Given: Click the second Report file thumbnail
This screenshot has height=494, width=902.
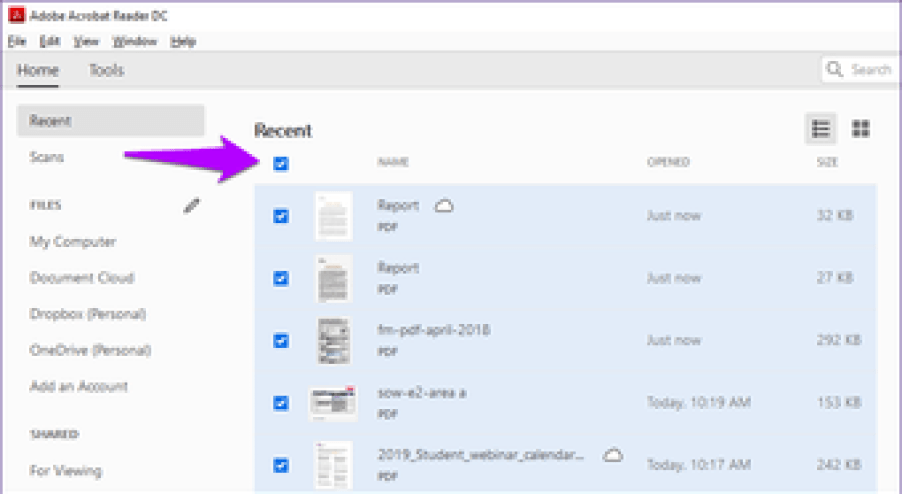Looking at the screenshot, I should point(333,279).
